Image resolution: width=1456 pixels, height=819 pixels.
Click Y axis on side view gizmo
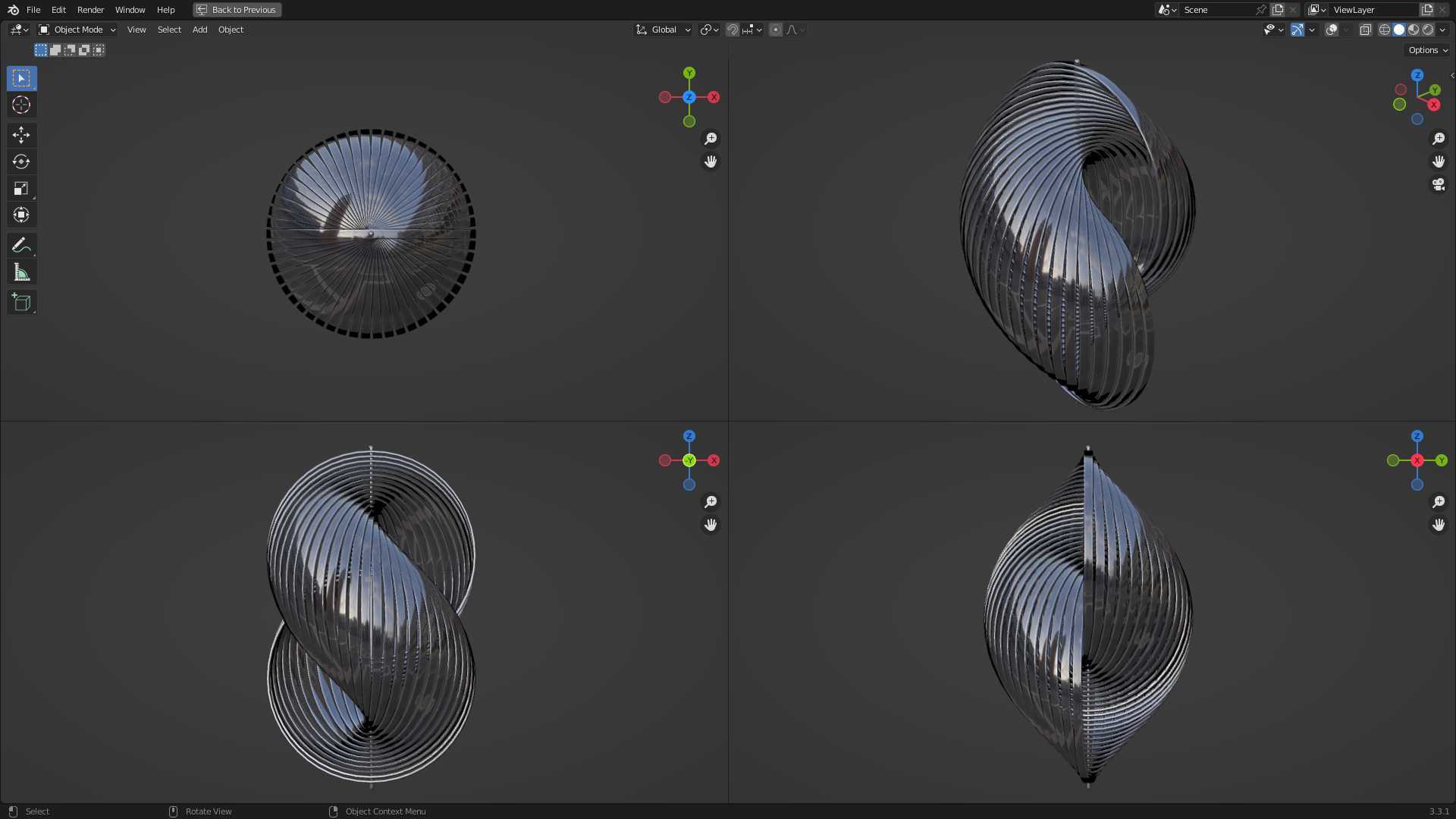click(x=1442, y=460)
